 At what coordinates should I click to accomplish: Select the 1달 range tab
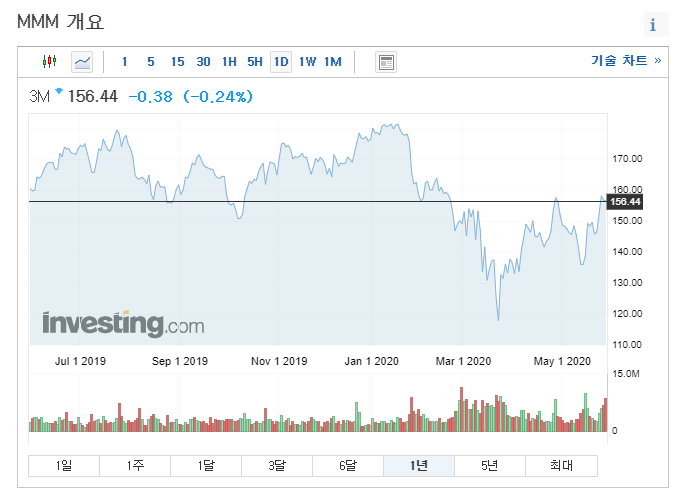tap(206, 465)
